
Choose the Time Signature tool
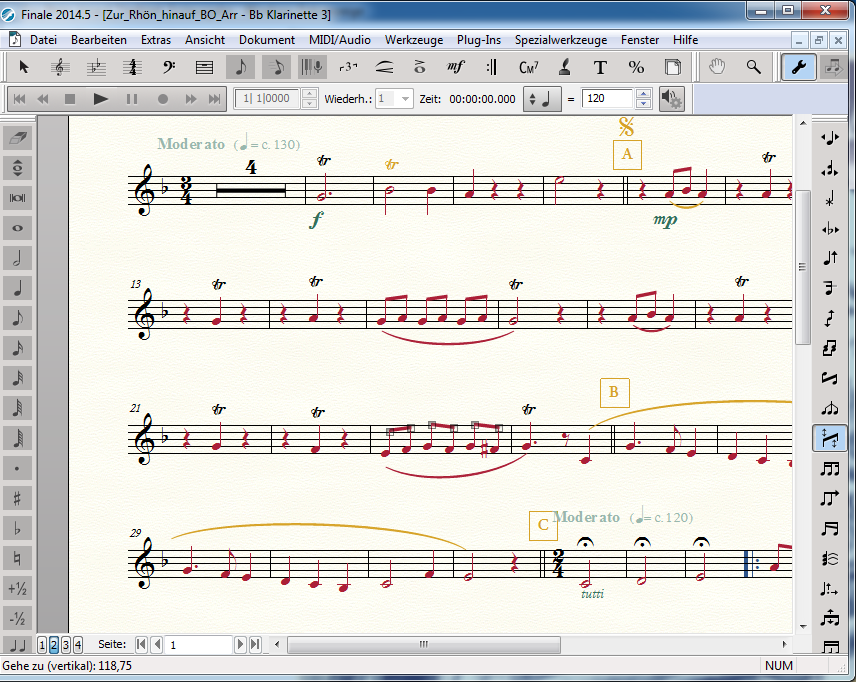coord(132,67)
